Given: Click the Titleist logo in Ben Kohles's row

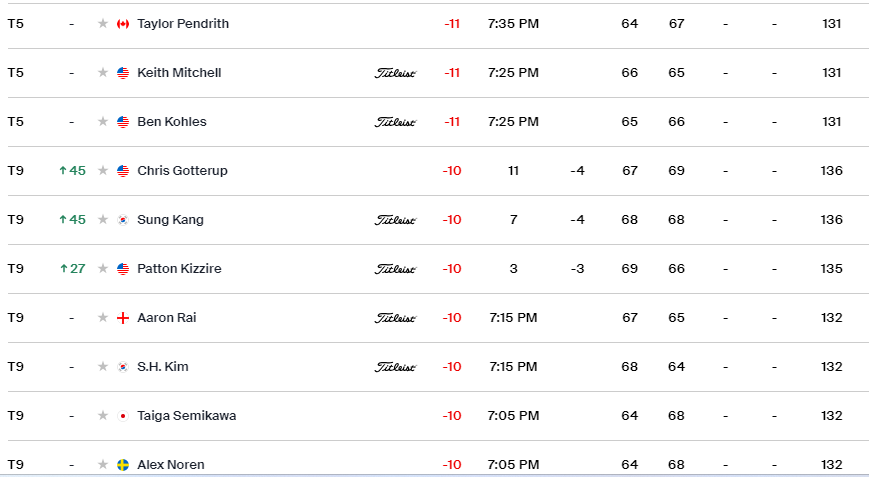Looking at the screenshot, I should point(395,122).
